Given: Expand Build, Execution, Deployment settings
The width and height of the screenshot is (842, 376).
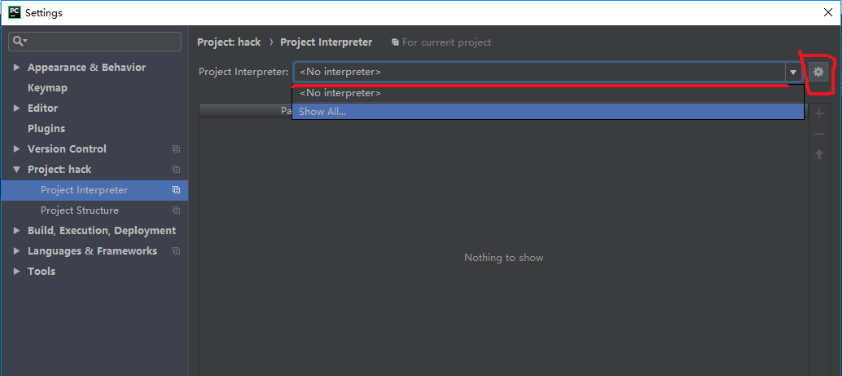Looking at the screenshot, I should (17, 230).
